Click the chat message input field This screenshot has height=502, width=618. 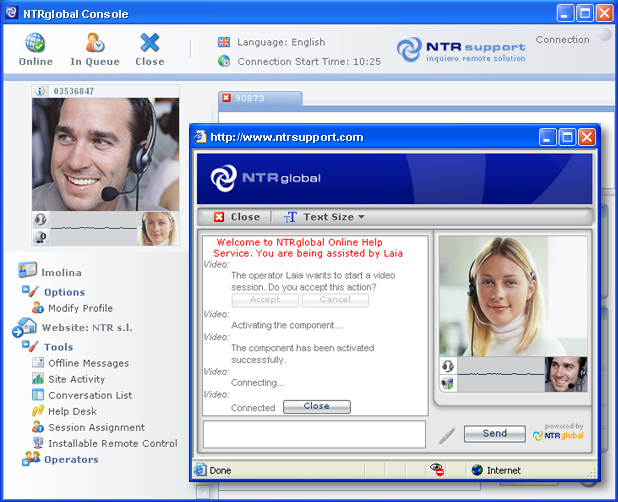point(314,434)
